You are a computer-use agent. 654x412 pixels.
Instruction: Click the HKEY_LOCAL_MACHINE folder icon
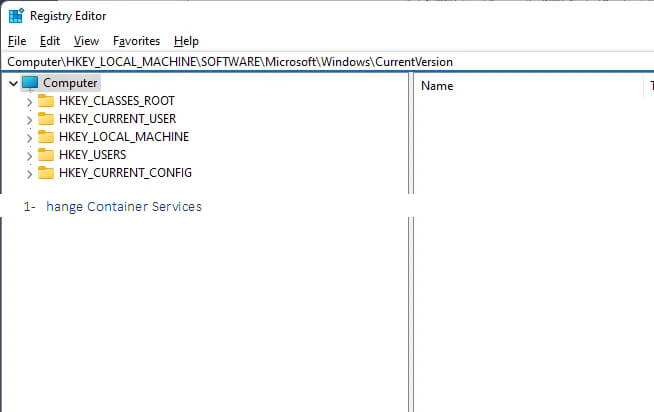click(x=46, y=136)
